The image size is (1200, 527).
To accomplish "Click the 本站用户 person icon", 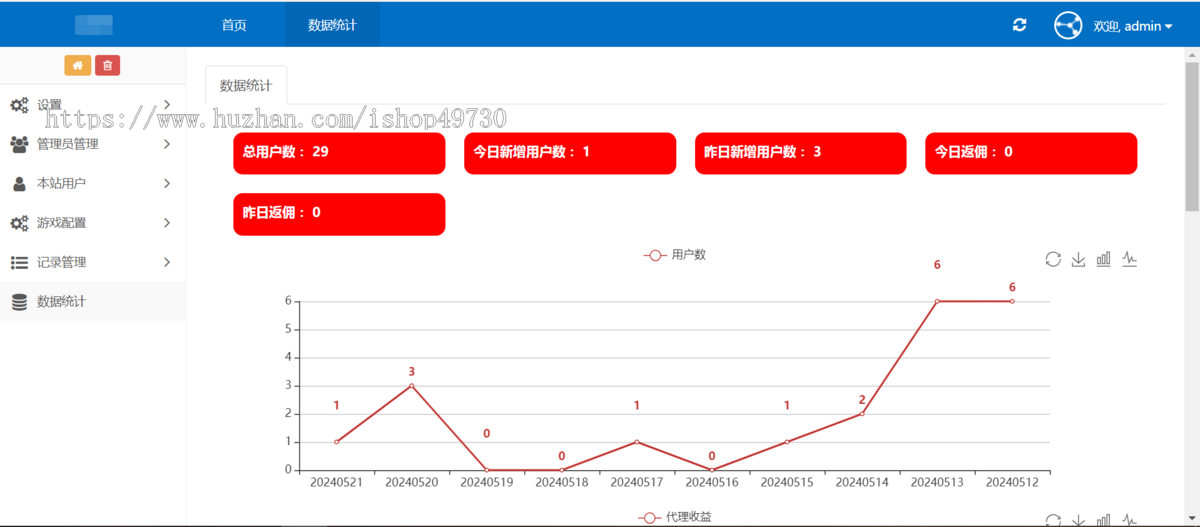I will (19, 184).
